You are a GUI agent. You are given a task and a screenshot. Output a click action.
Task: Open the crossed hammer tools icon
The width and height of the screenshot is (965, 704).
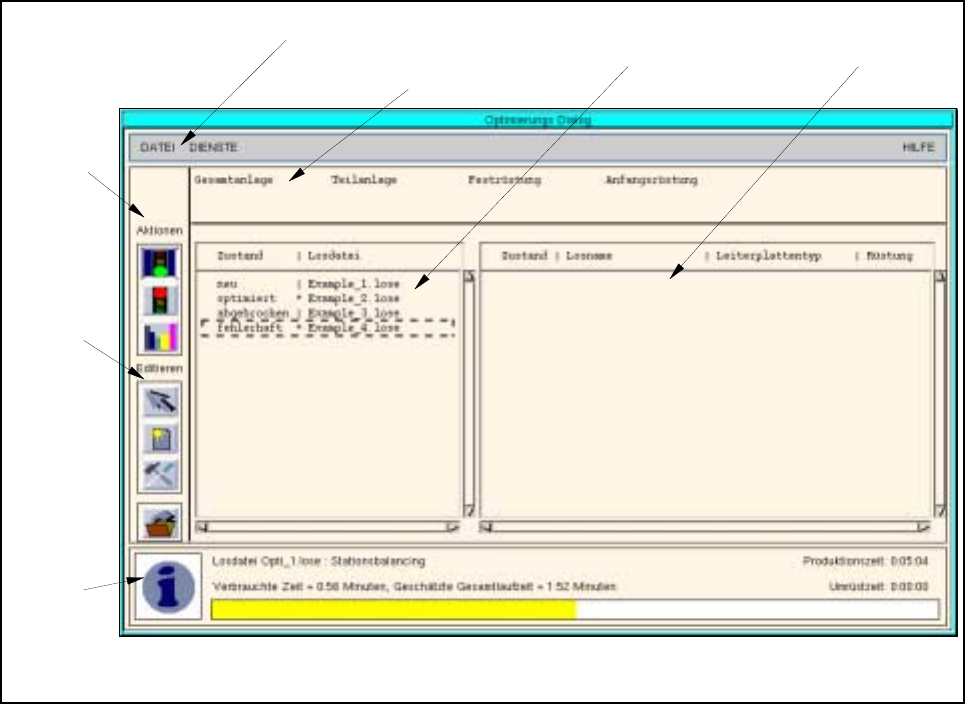pyautogui.click(x=160, y=475)
